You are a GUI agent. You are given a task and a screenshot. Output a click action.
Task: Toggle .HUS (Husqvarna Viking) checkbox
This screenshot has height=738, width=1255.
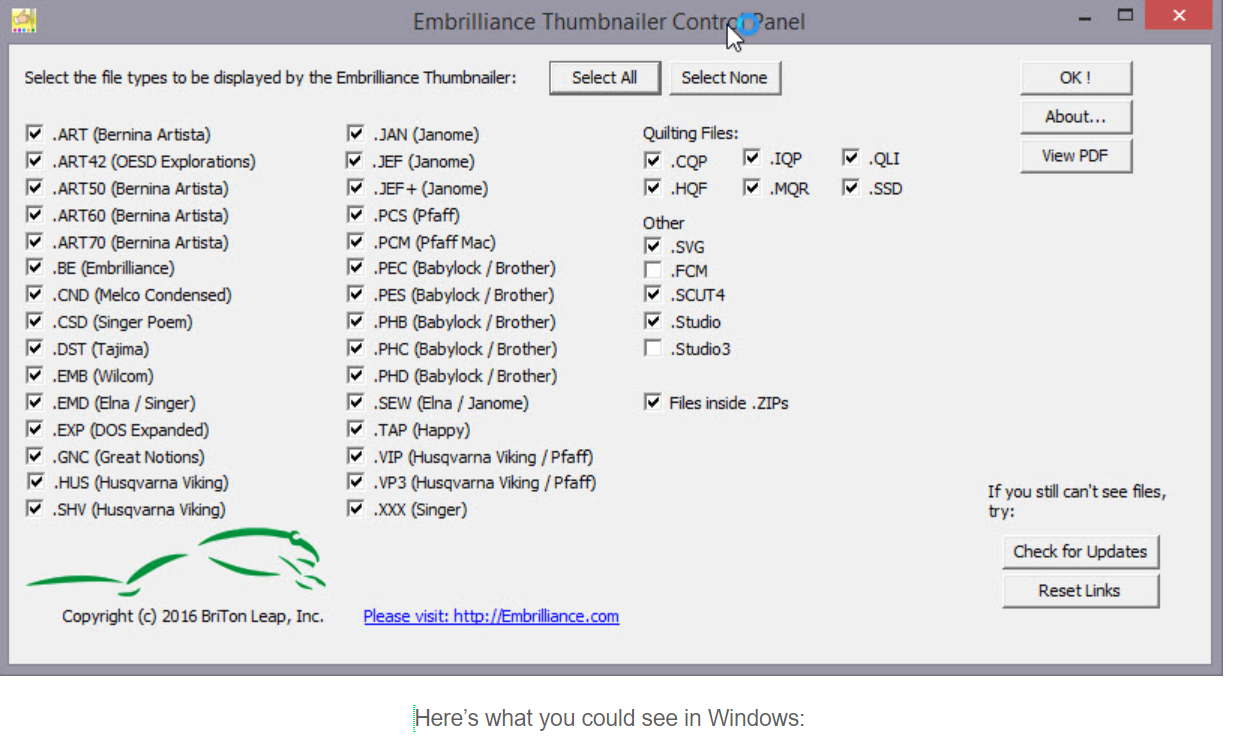(36, 482)
